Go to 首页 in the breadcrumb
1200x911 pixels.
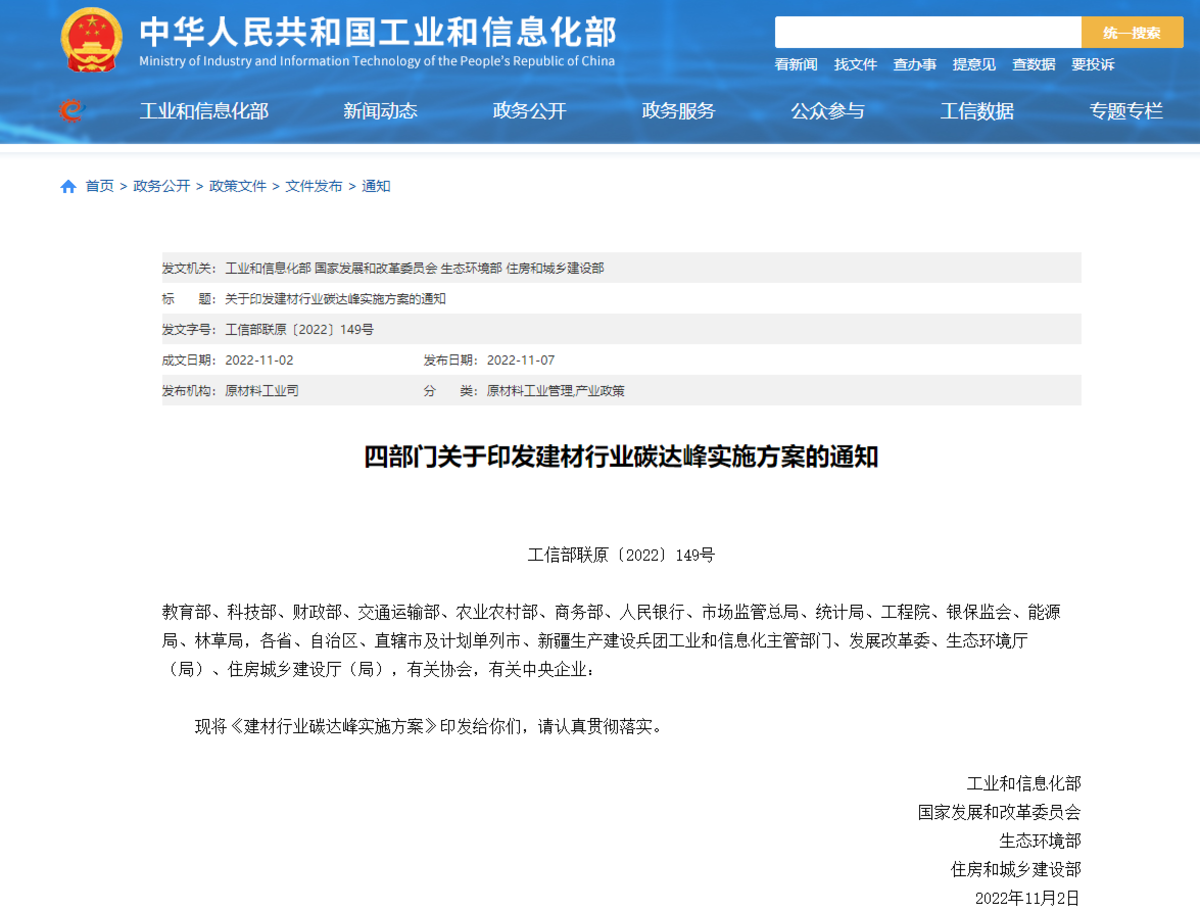(100, 186)
